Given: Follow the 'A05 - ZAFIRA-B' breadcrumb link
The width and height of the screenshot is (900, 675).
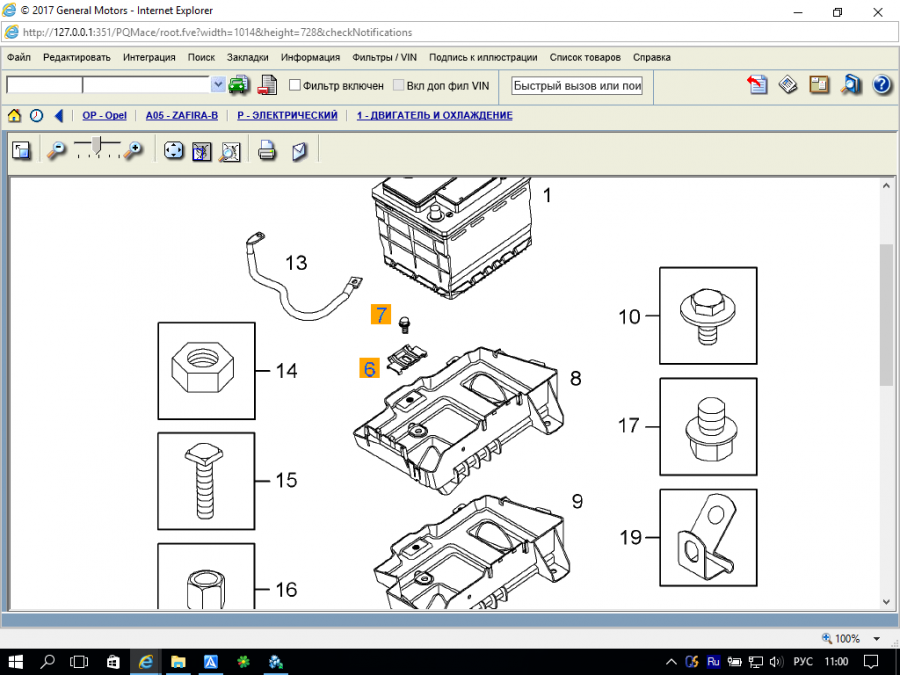Looking at the screenshot, I should tap(181, 116).
